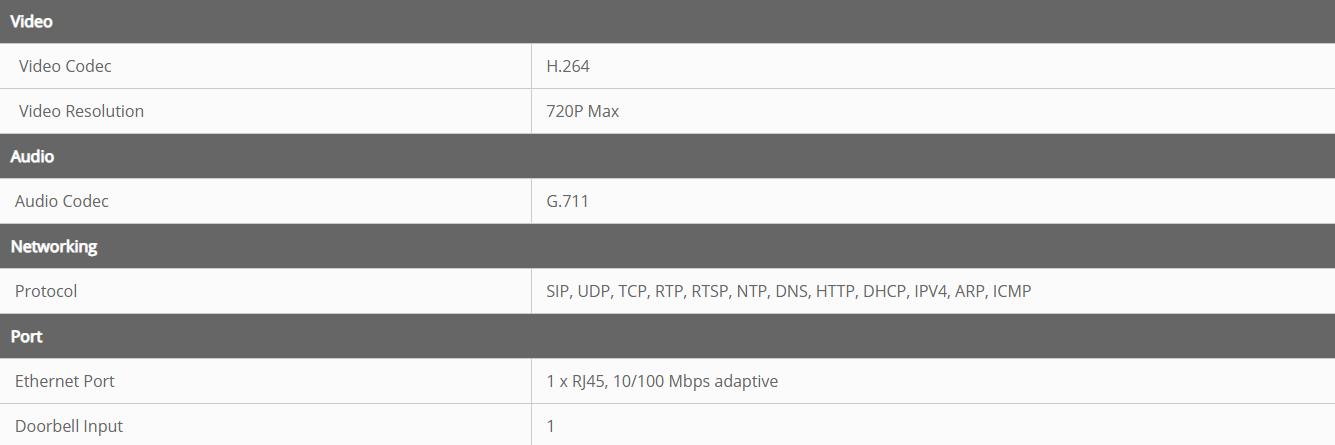Click the H.264 codec value

pos(568,66)
